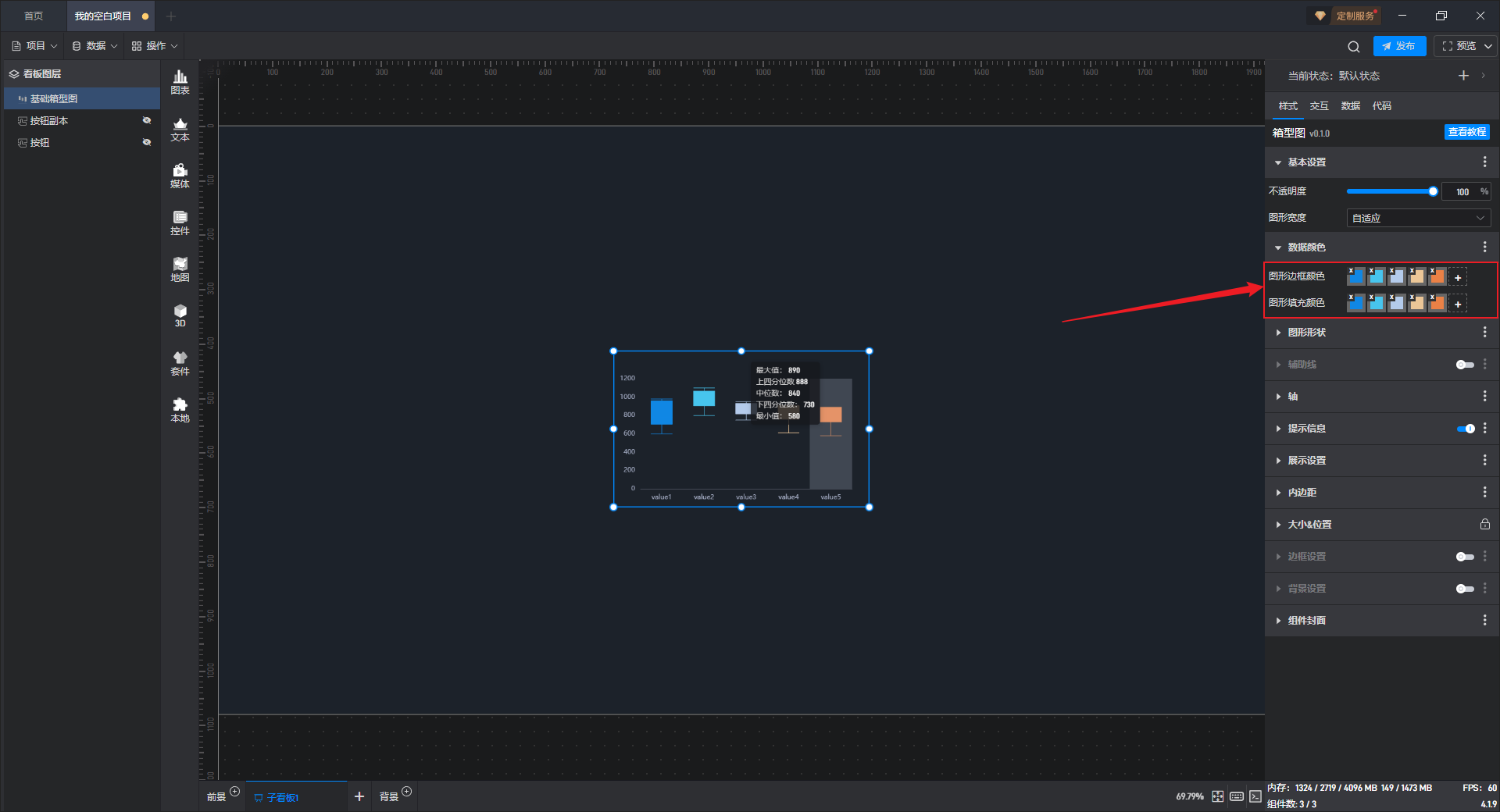Screen dimensions: 1500x812
Task: Switch to the 代码 tab
Action: point(1381,106)
